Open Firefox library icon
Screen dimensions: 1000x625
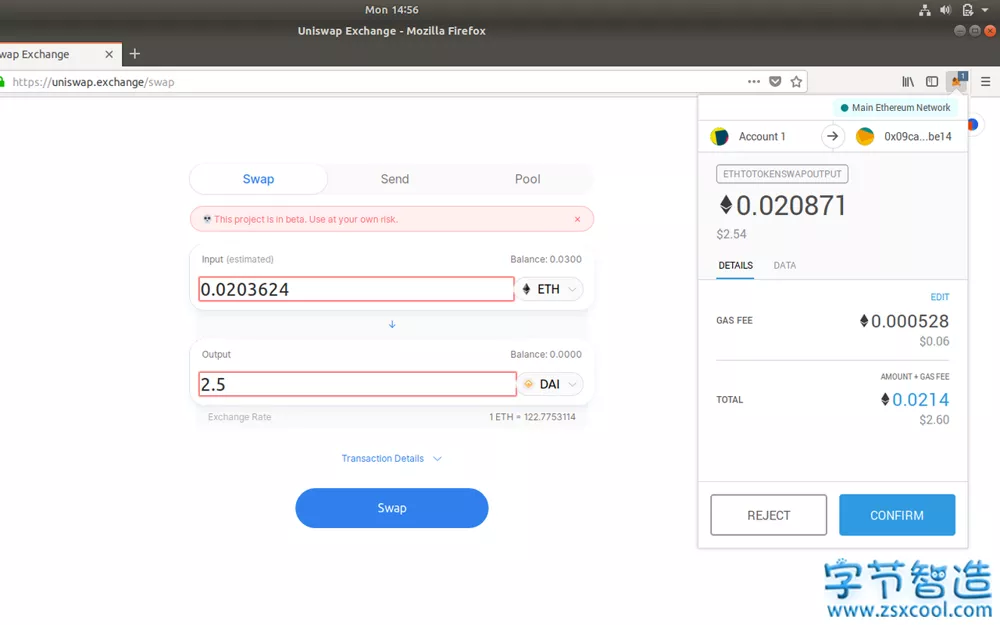tap(908, 82)
